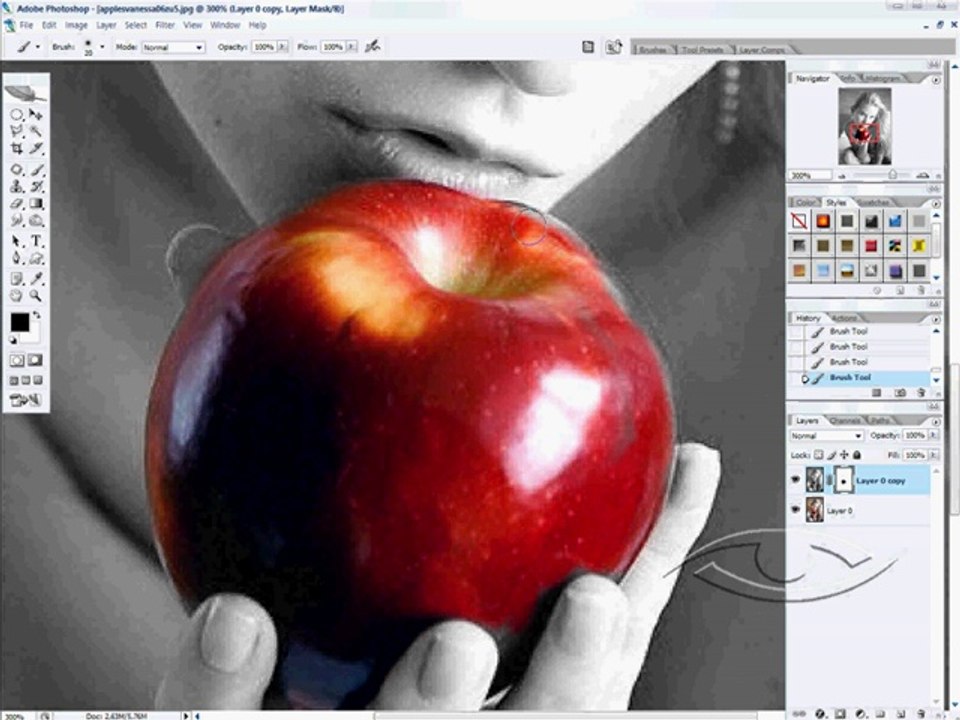Select the Gradient tool
Viewport: 960px width, 720px height.
coord(36,204)
